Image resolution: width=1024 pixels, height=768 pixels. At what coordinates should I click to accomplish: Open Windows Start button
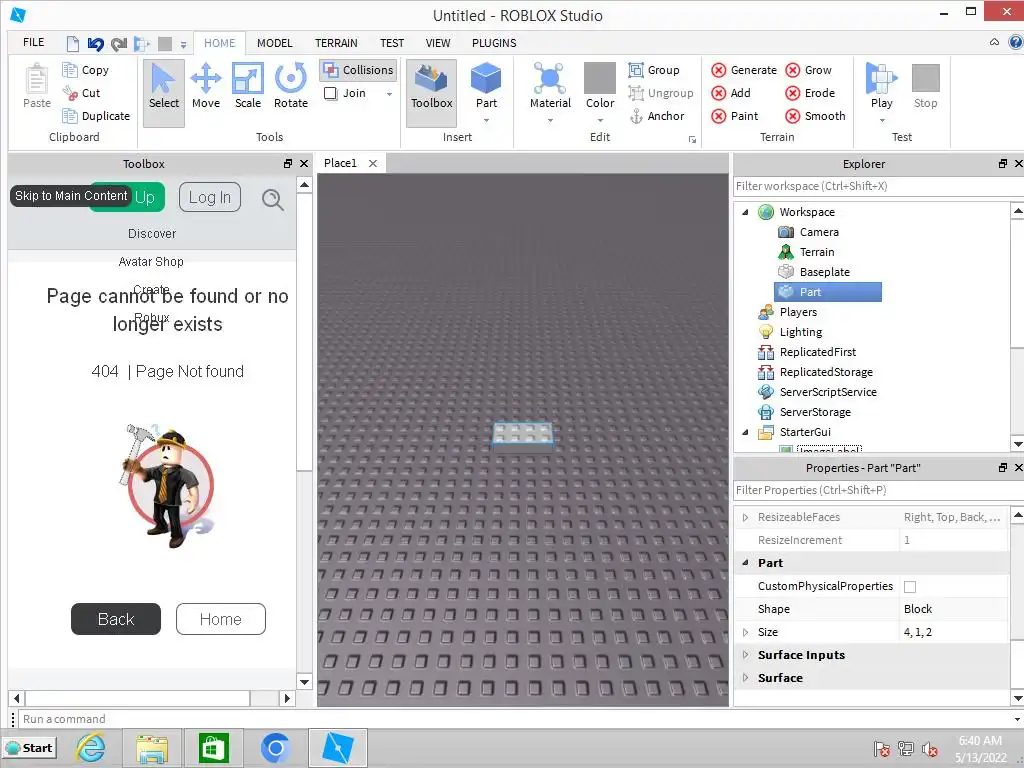click(29, 748)
